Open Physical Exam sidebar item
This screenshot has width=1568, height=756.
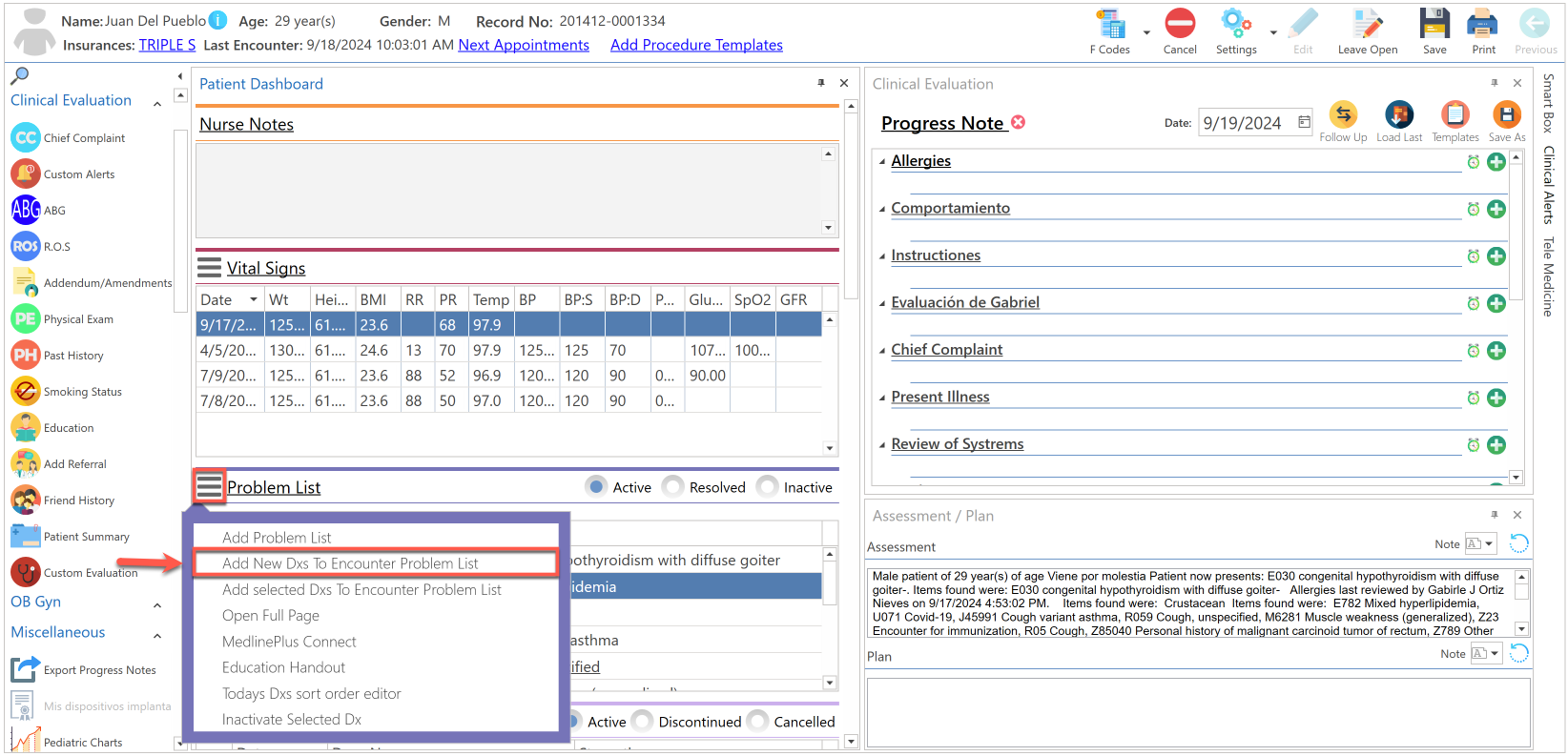(x=26, y=318)
